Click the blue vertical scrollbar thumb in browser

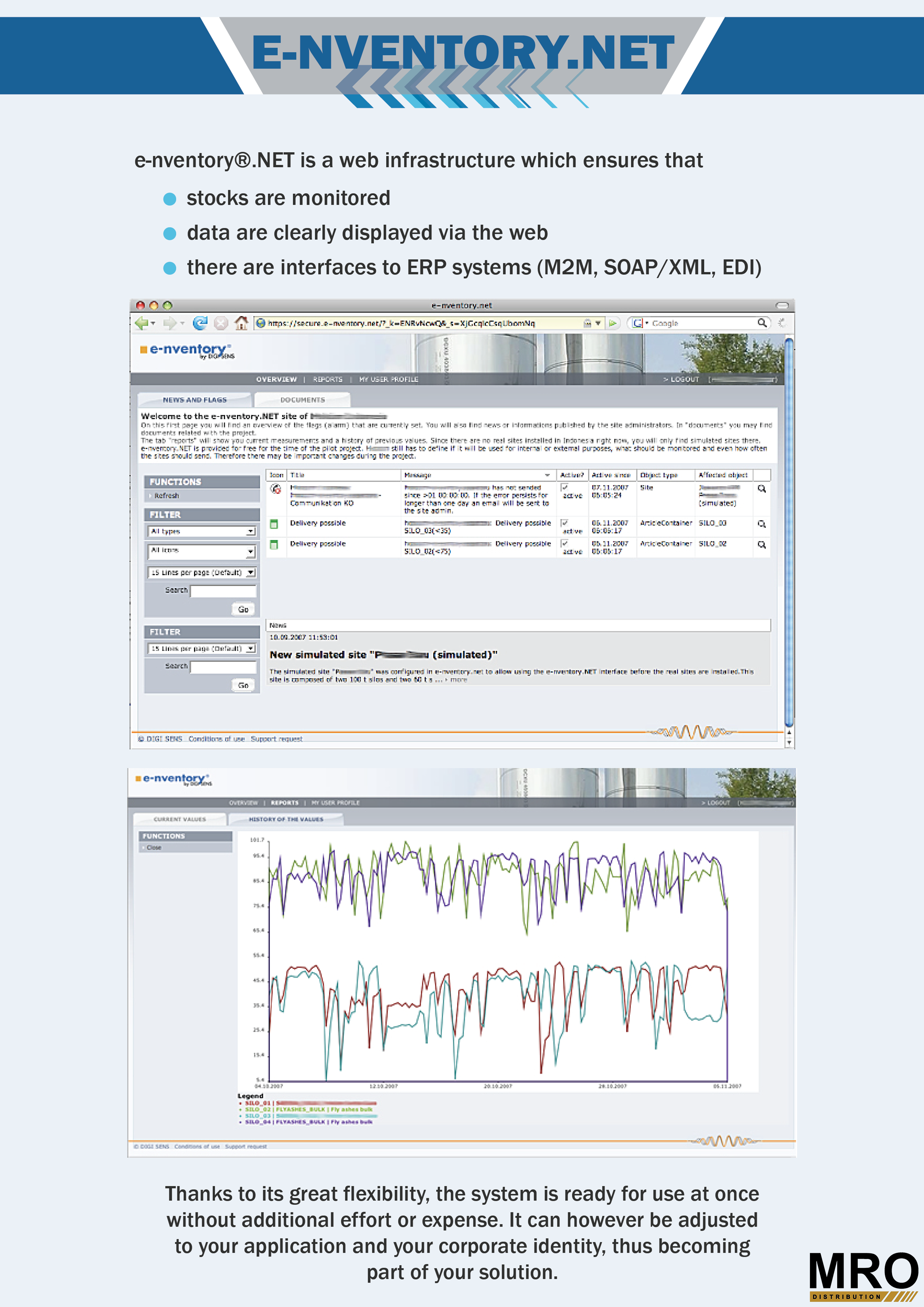tap(789, 532)
